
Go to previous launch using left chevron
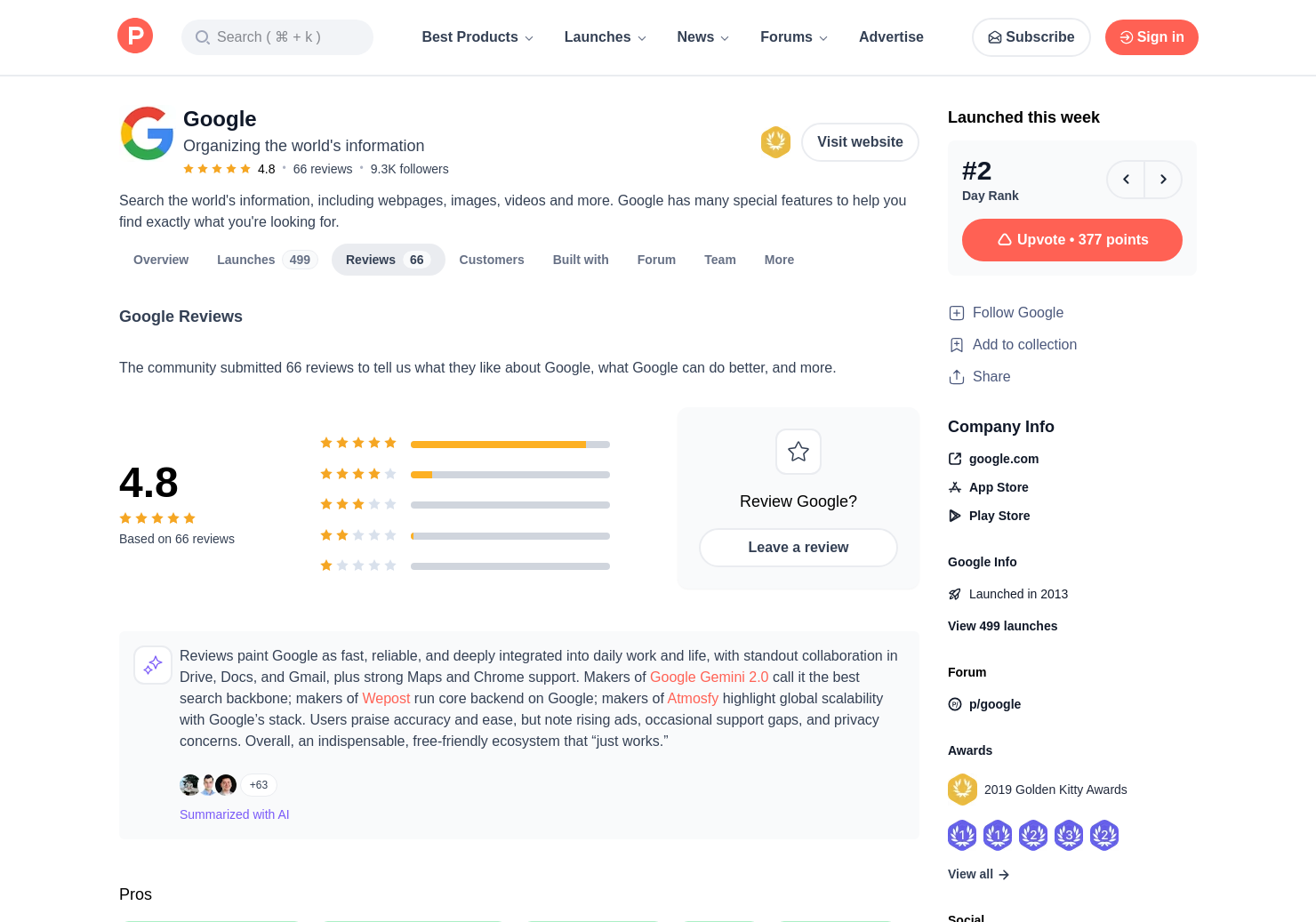point(1126,180)
